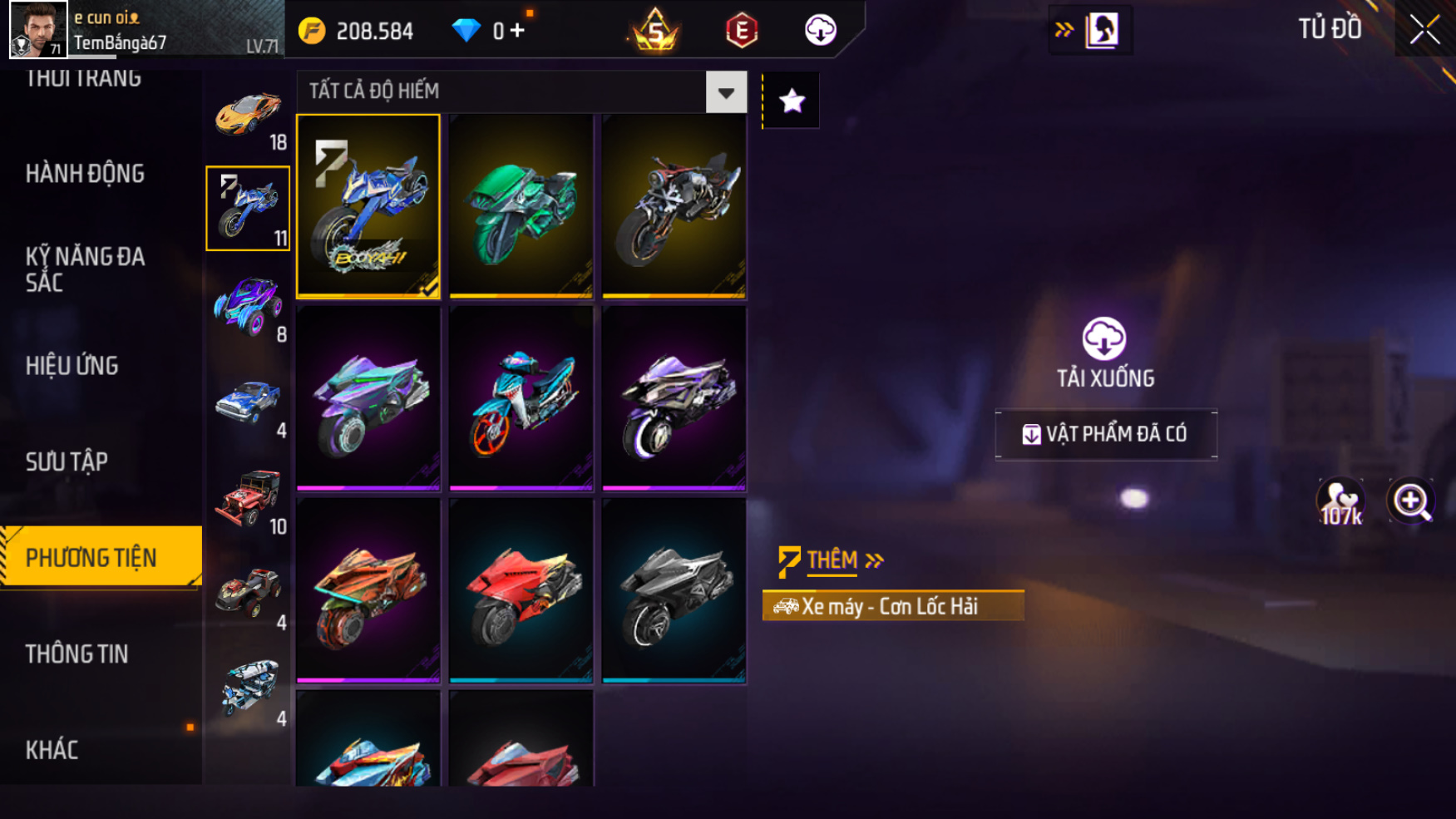Viewport: 1456px width, 819px height.
Task: Click the gold coin currency icon
Action: coord(312,32)
